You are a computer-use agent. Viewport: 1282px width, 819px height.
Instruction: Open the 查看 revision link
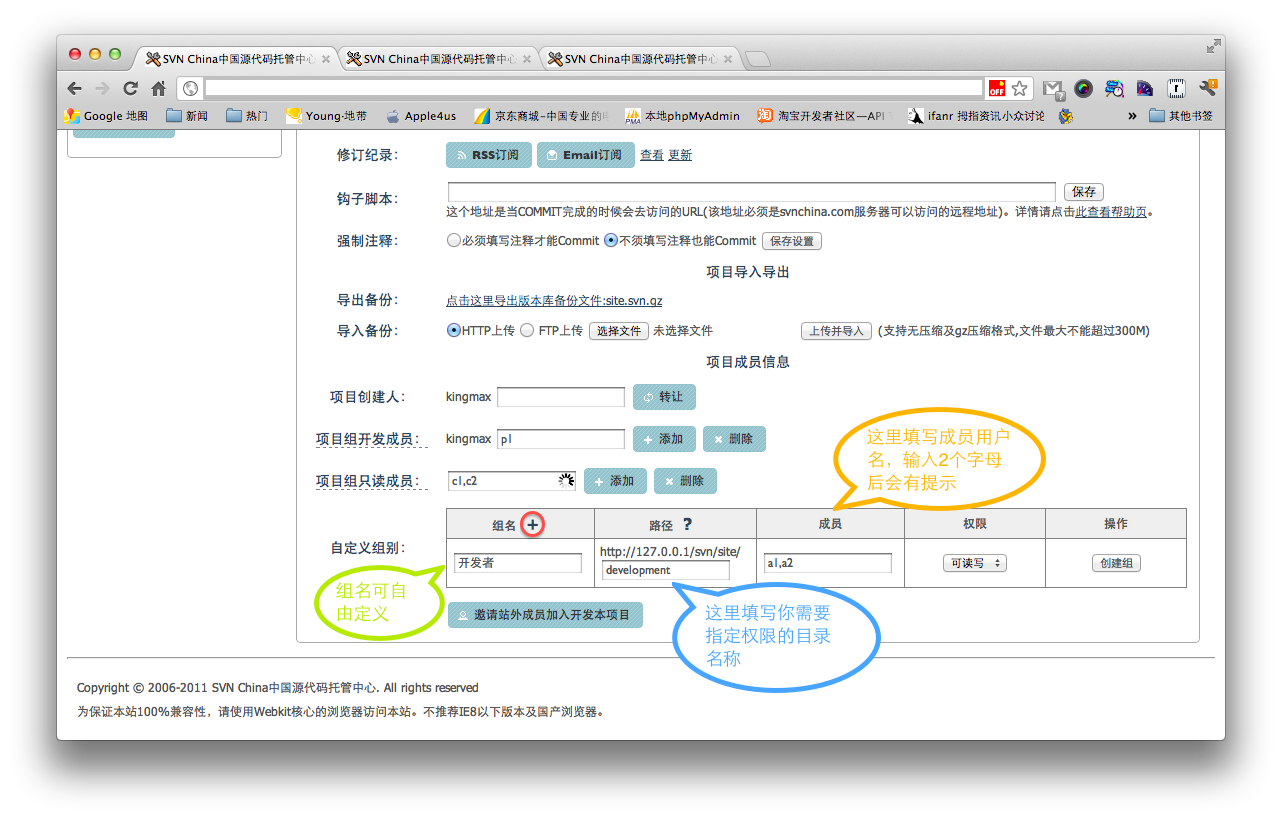coord(652,155)
